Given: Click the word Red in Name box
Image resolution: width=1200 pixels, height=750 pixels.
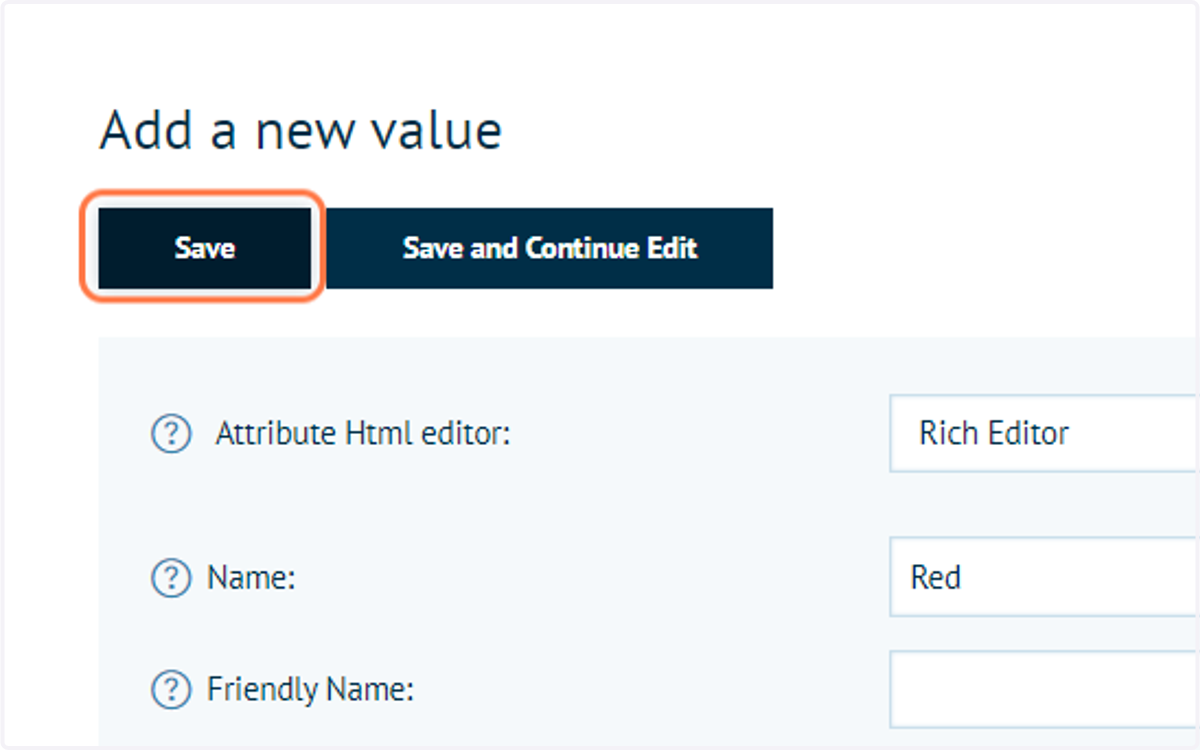Looking at the screenshot, I should coord(936,577).
